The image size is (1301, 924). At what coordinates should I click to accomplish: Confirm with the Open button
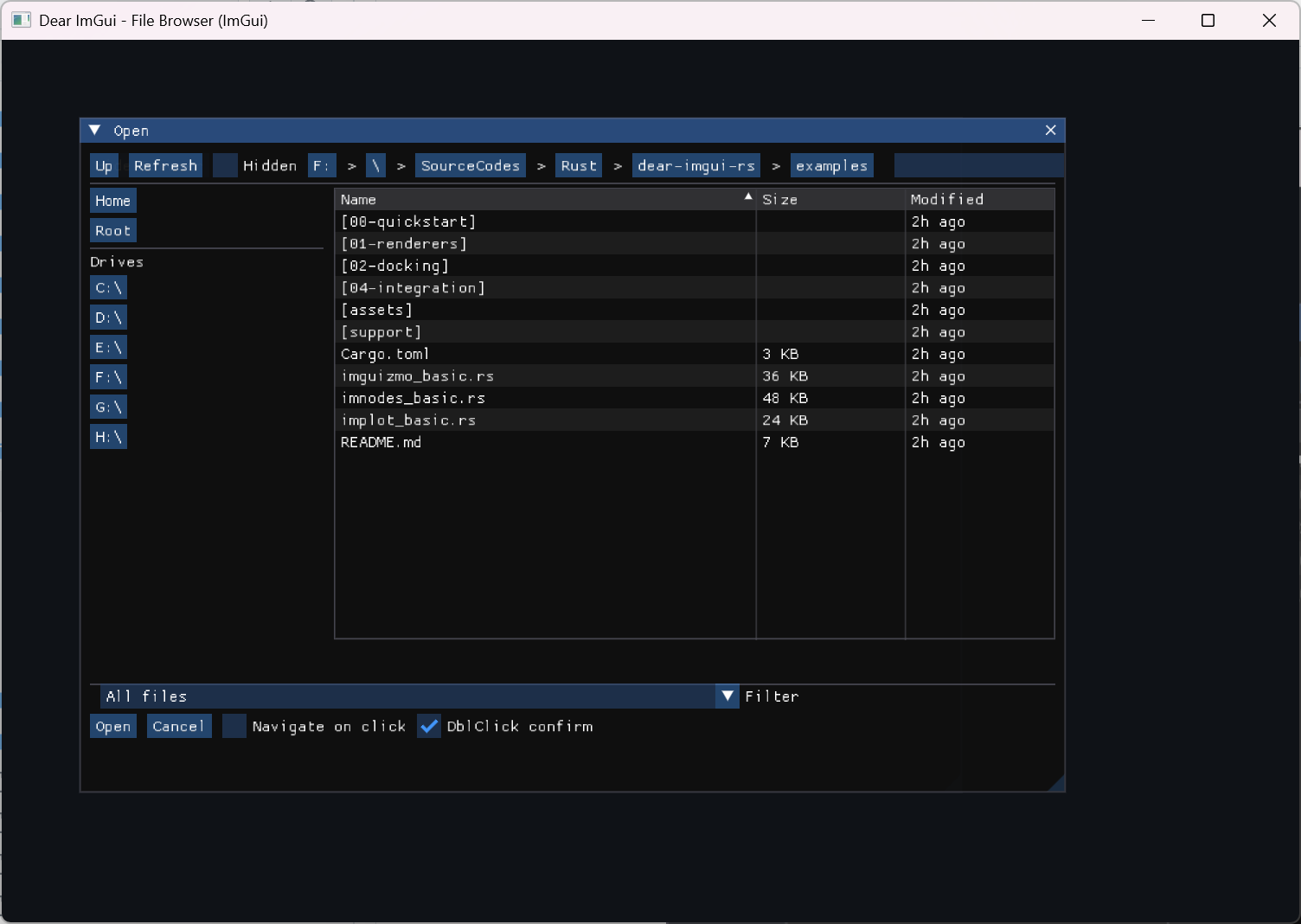[113, 727]
